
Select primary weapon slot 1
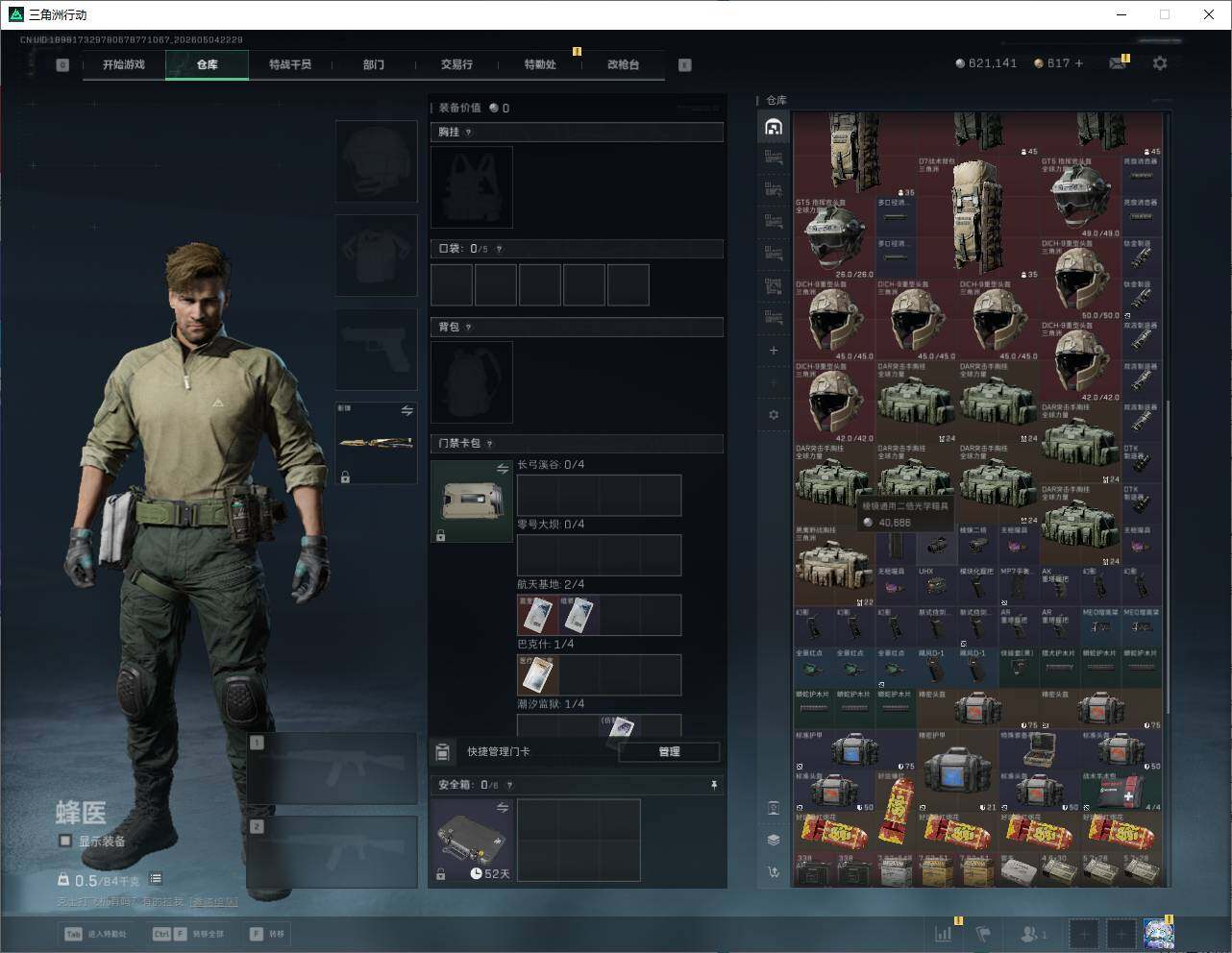point(333,768)
